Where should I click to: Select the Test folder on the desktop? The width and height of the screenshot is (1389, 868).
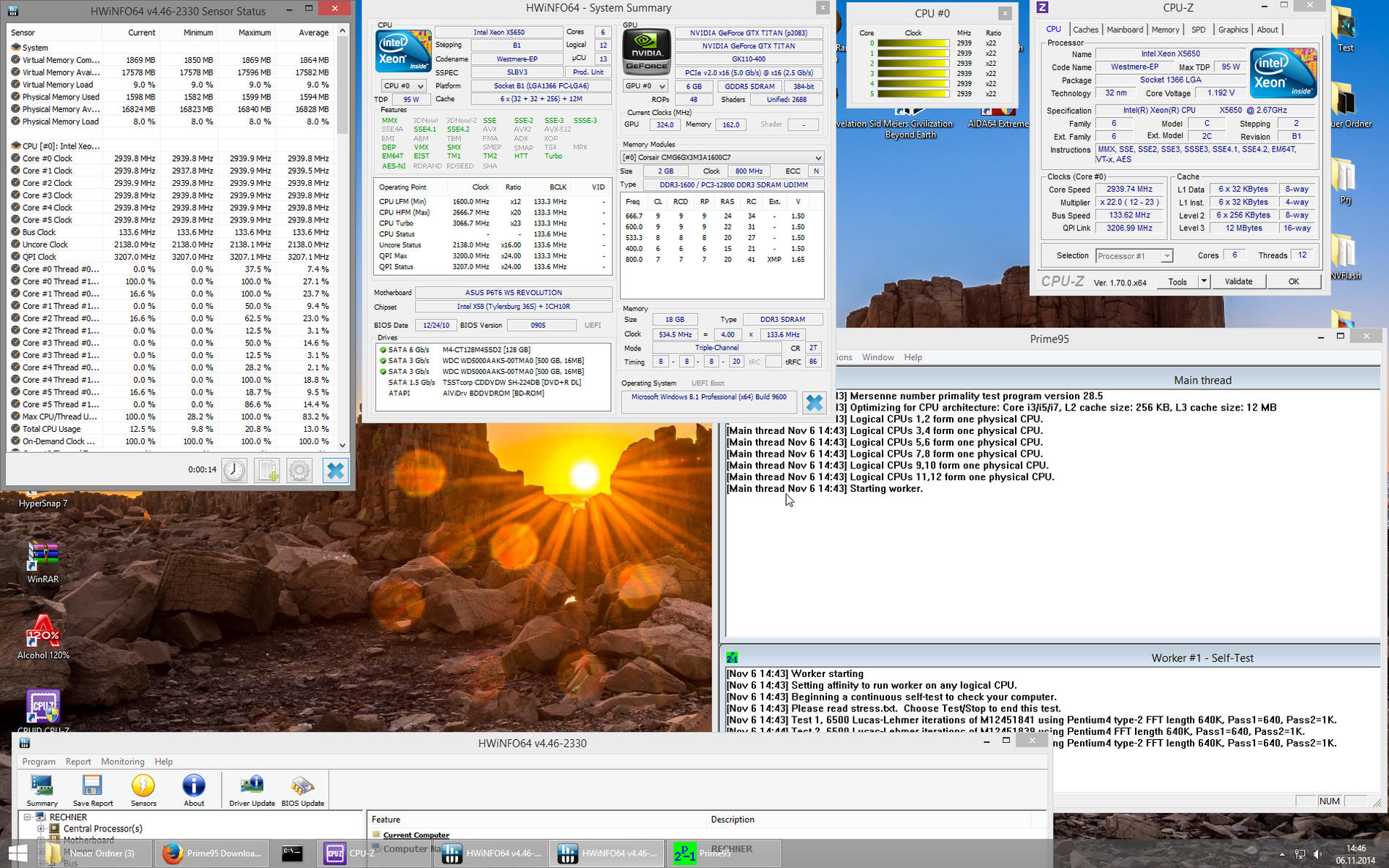coord(1345,29)
